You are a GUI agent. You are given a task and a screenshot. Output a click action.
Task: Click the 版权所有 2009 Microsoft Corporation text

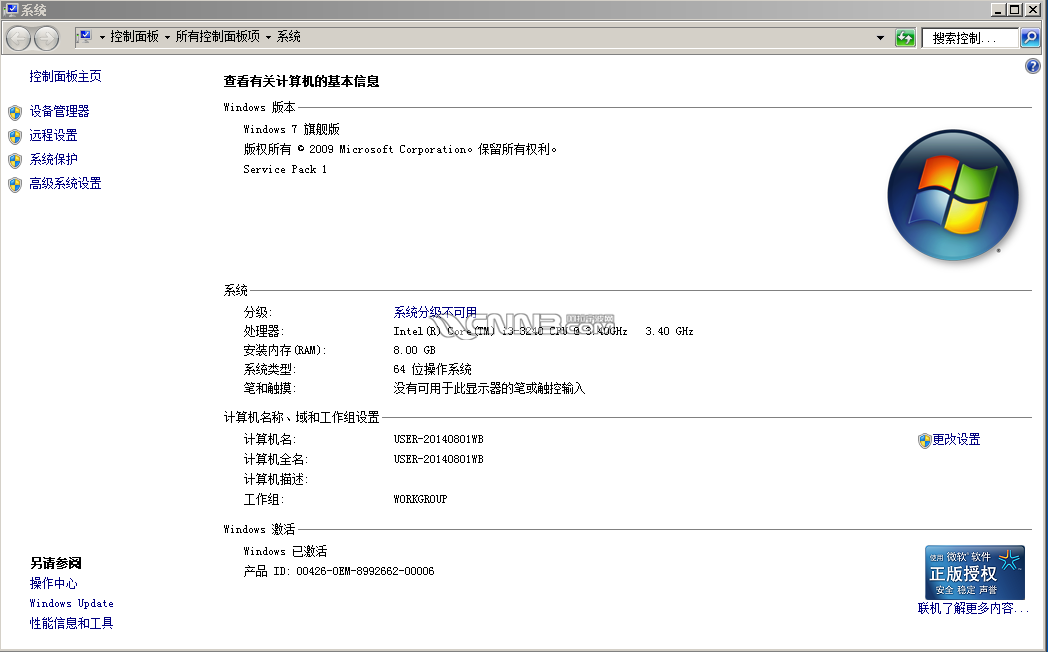click(x=400, y=149)
